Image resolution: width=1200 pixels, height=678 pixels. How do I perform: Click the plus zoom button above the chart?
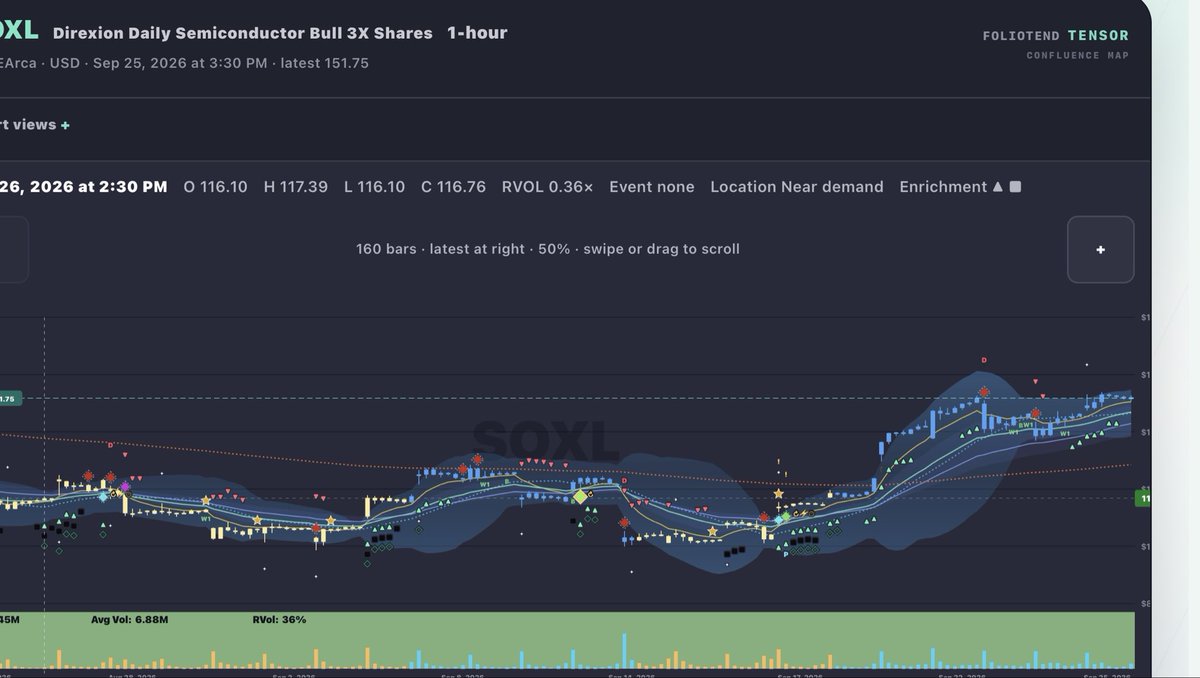pos(1100,249)
